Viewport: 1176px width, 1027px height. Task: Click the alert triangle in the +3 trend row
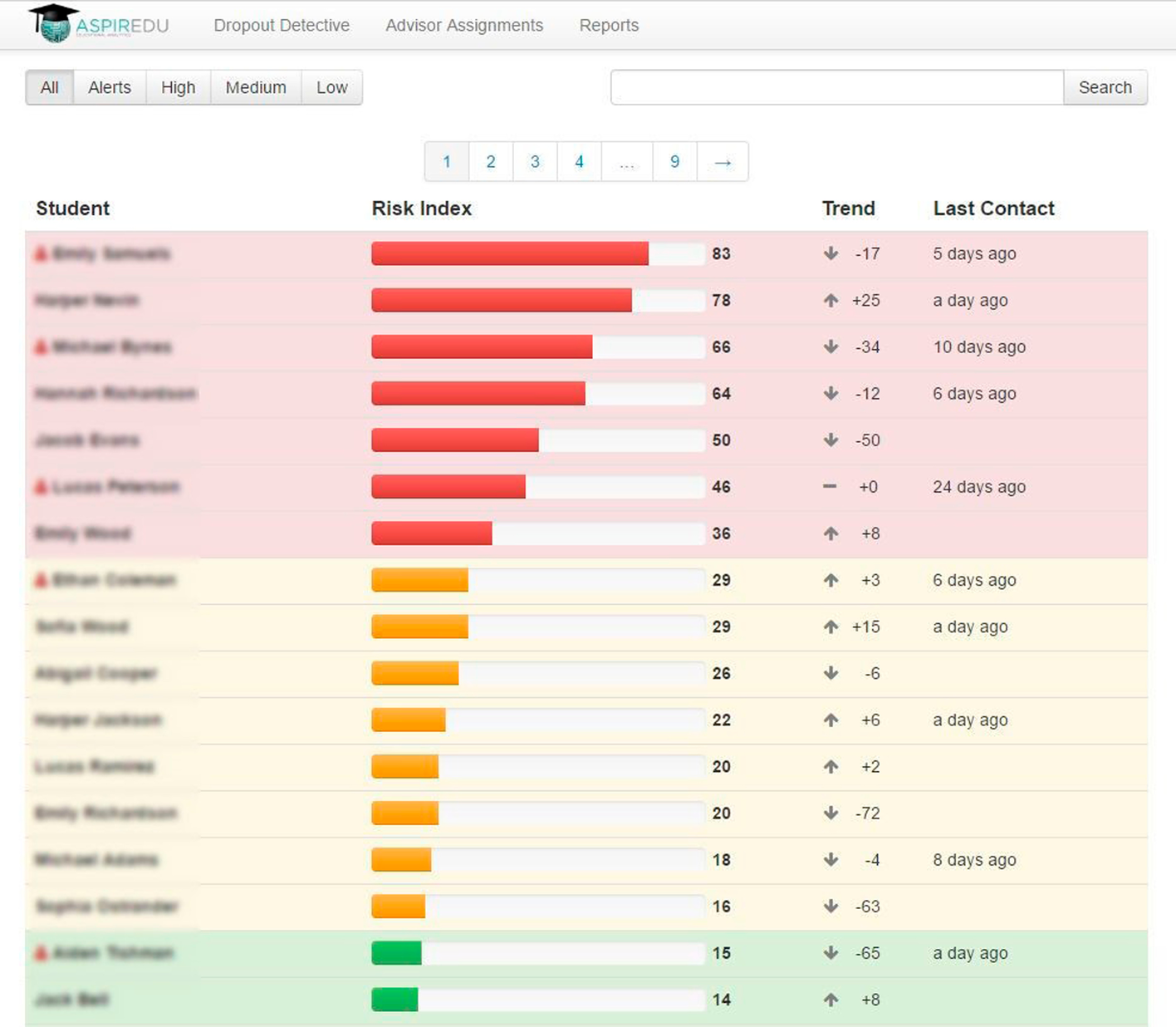click(x=41, y=579)
